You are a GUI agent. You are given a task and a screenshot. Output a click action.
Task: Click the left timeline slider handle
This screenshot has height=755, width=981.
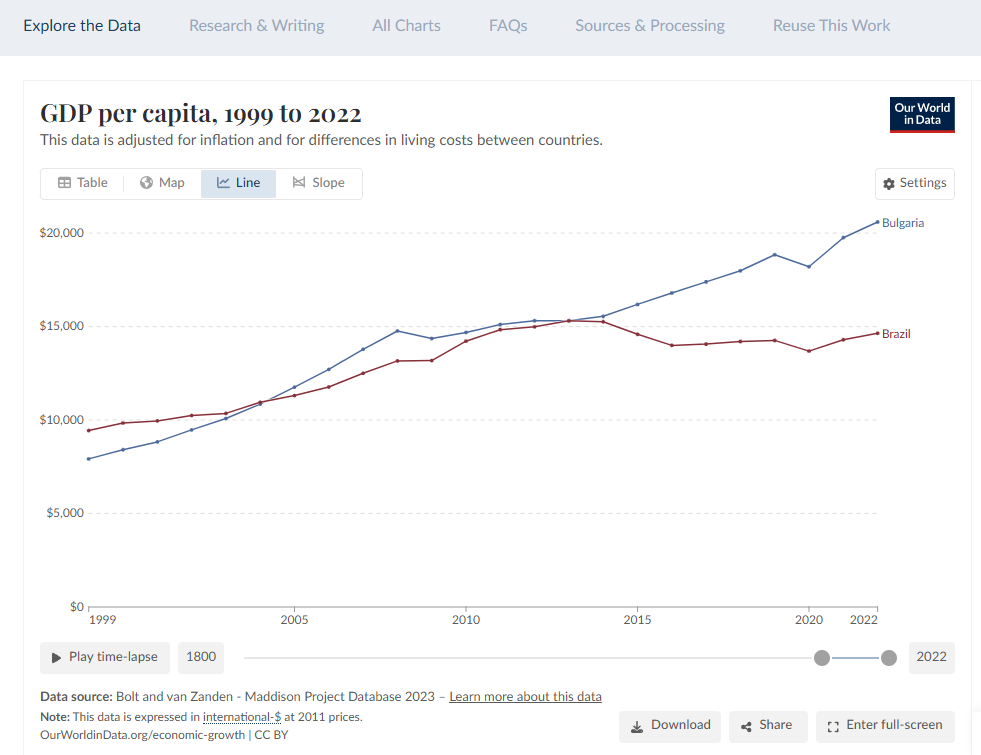(x=822, y=658)
